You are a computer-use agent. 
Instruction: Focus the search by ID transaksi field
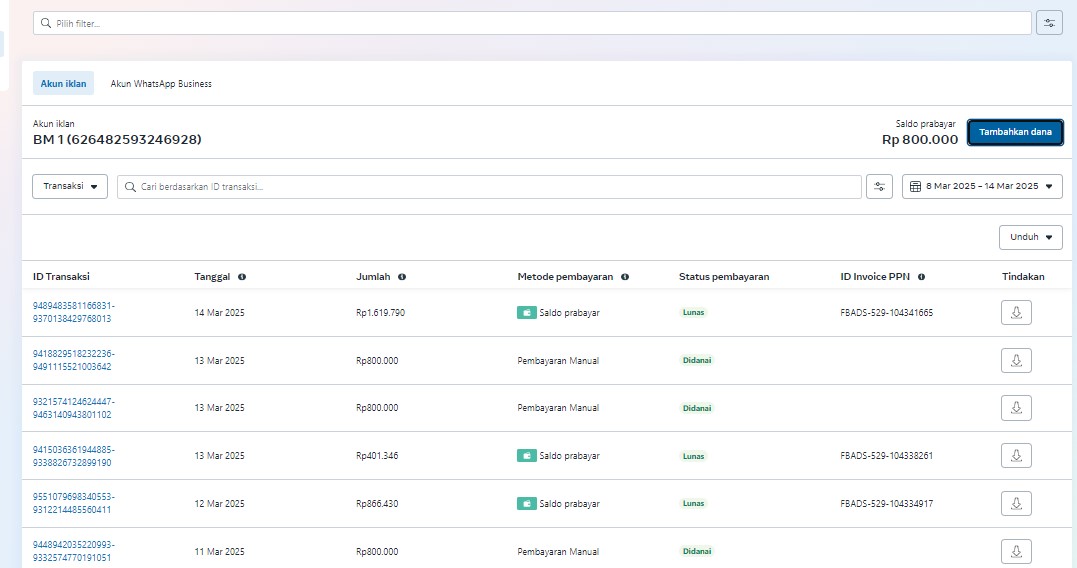pos(490,187)
